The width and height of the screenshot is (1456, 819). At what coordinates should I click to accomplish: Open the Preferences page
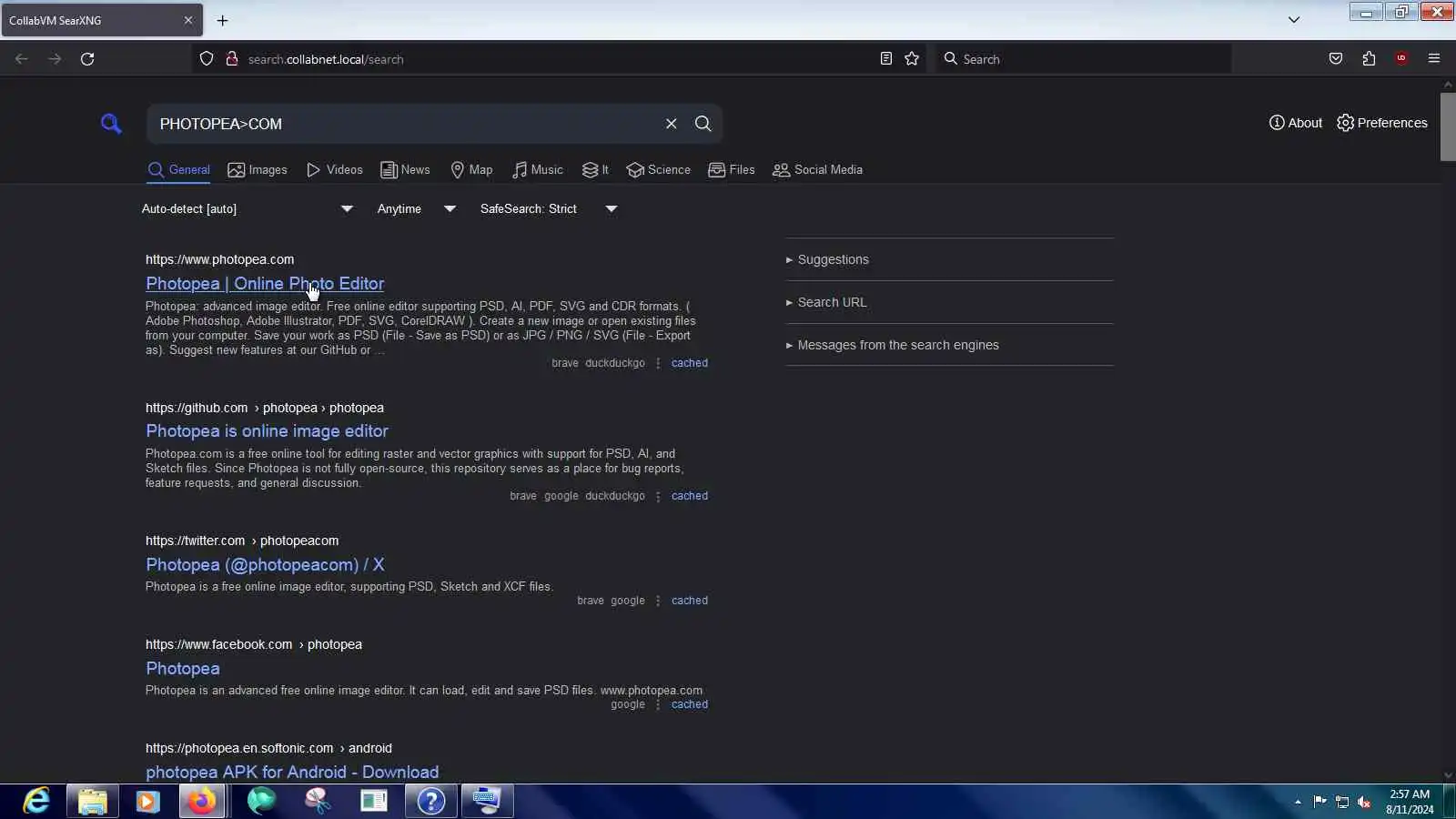pos(1382,123)
